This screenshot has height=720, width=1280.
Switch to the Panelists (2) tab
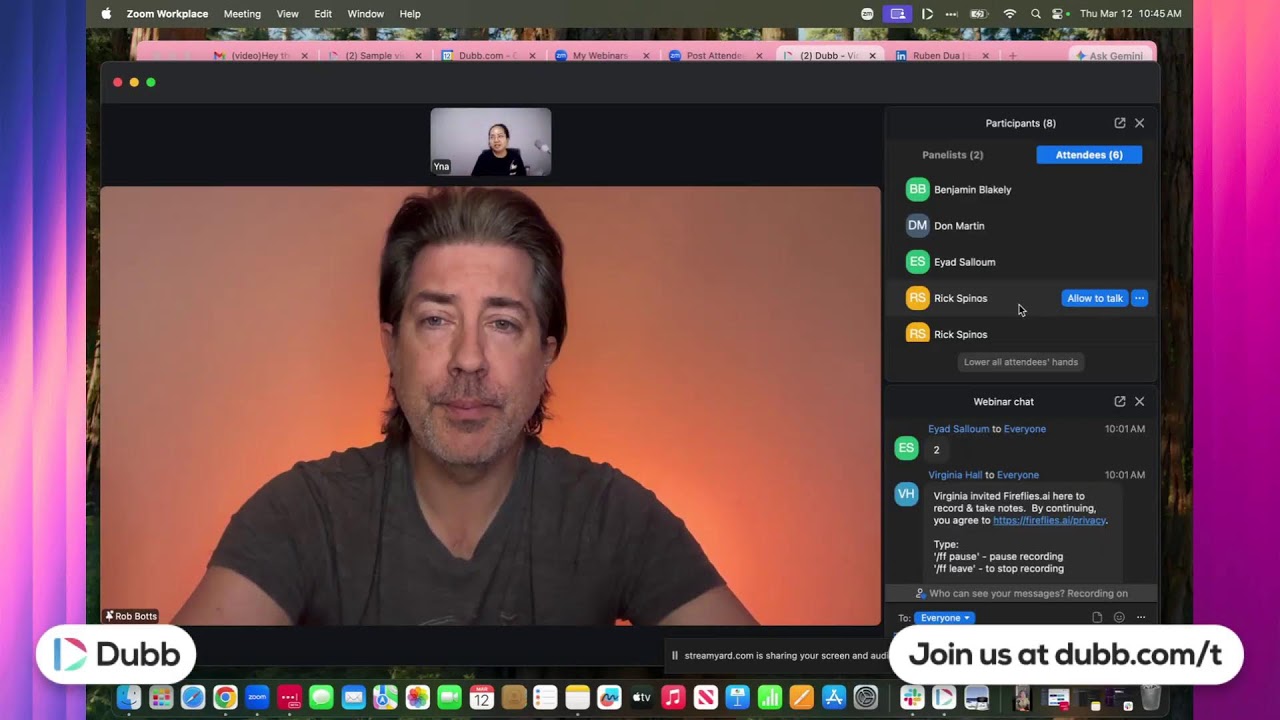click(x=952, y=155)
